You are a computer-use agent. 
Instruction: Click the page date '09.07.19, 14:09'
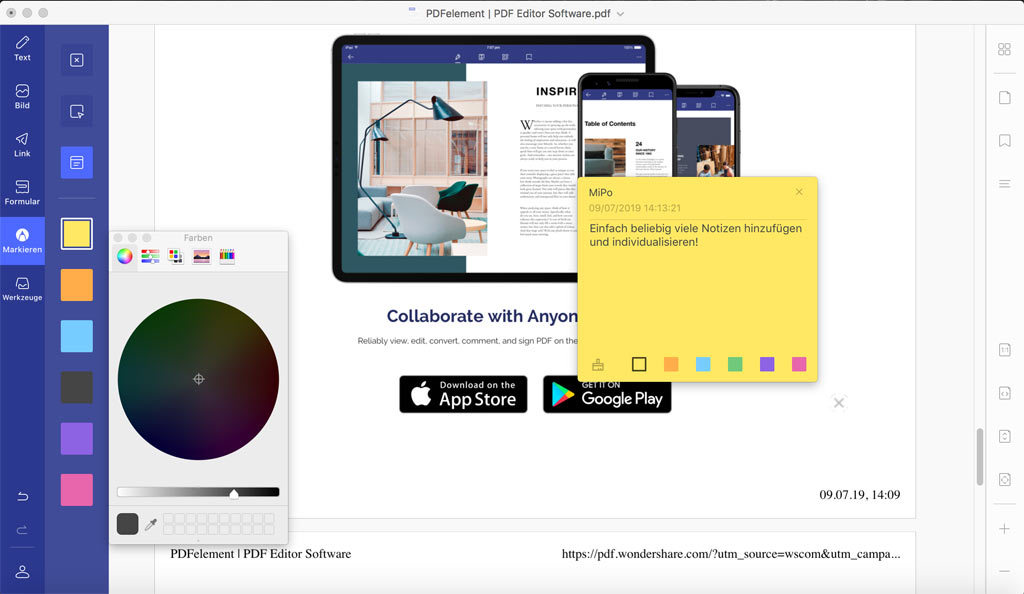[859, 495]
